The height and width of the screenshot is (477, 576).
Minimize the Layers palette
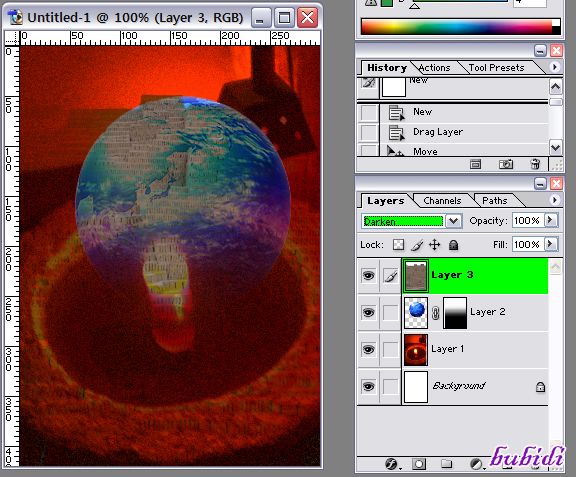[x=540, y=183]
